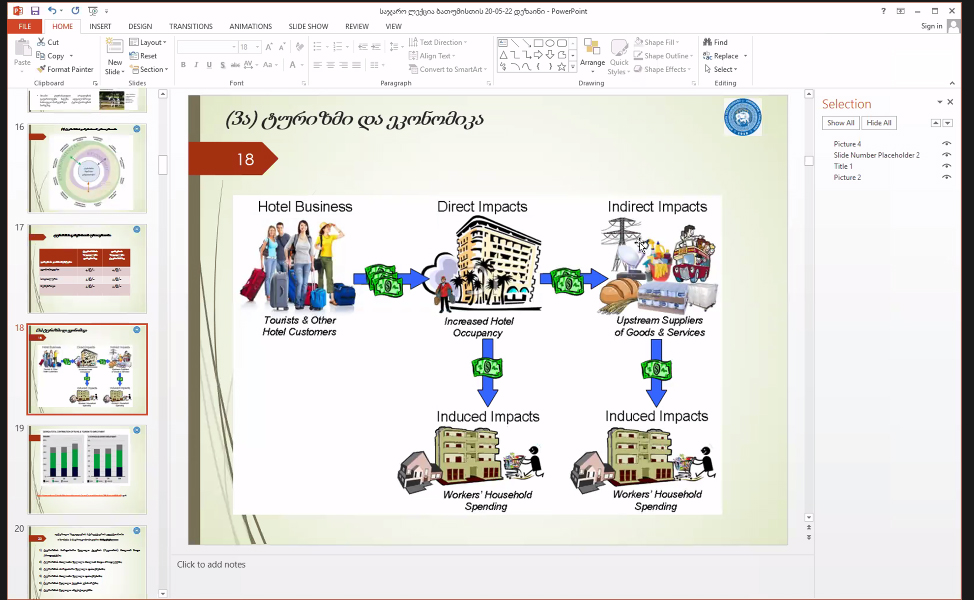Open the Layout dropdown
Screen dimensions: 974x600
pyautogui.click(x=151, y=42)
